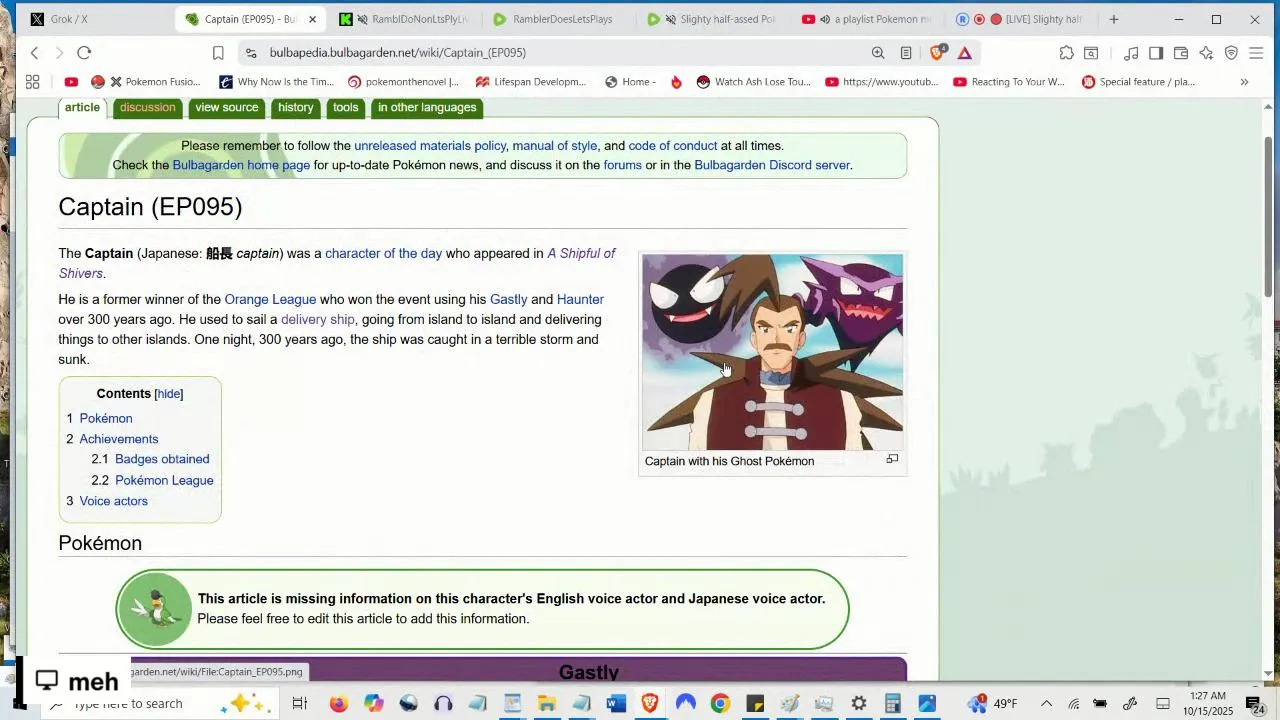Visit the Bulbagarden home page link
This screenshot has width=1280, height=720.
[x=241, y=165]
